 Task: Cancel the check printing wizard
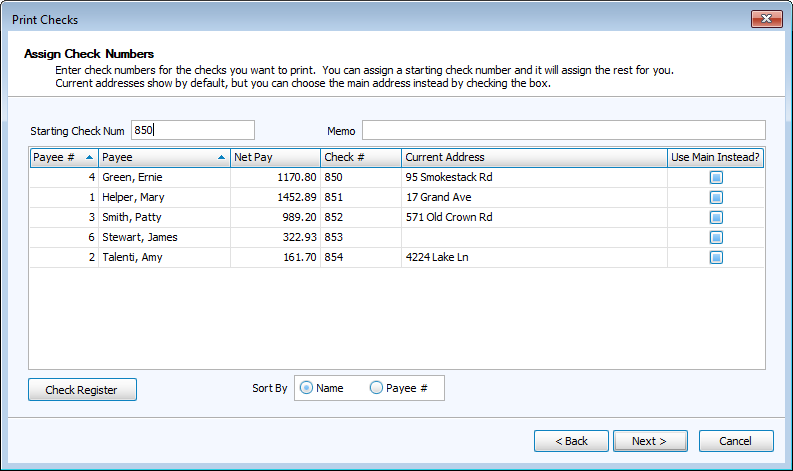(x=735, y=441)
